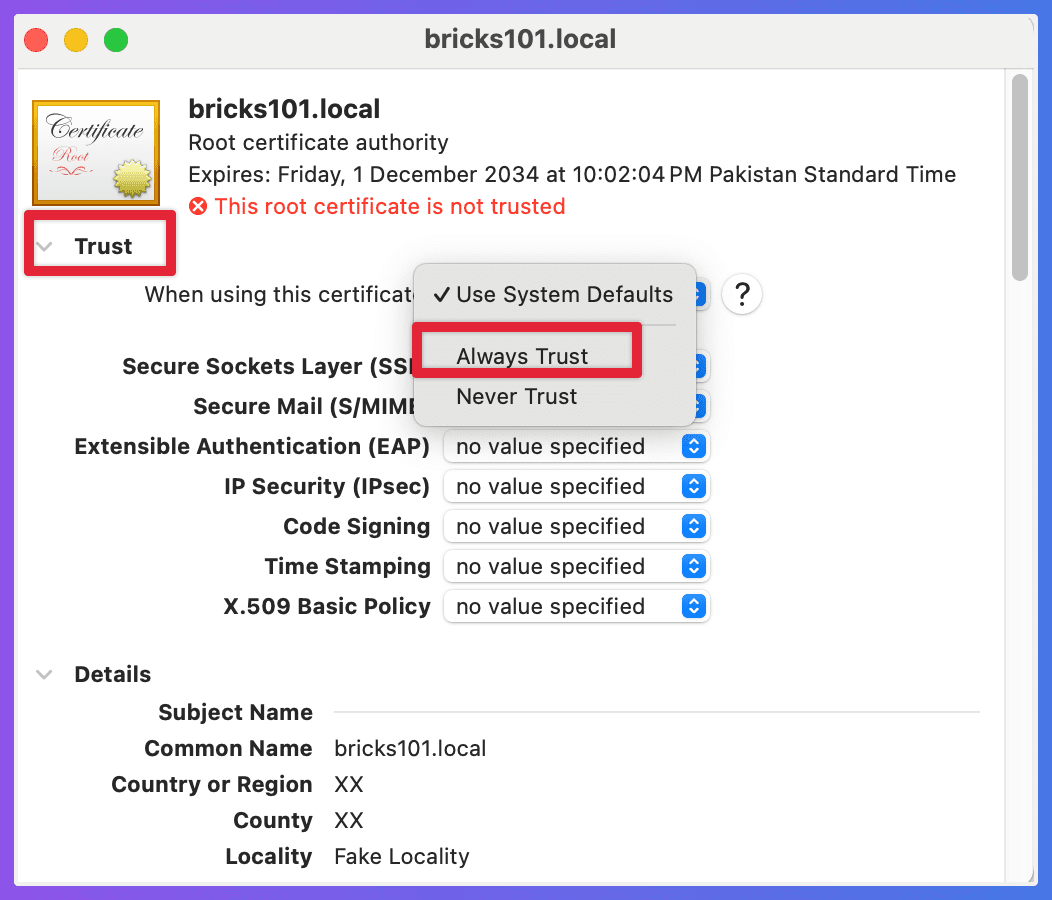Open the help question mark button
Viewport: 1052px width, 900px height.
[741, 295]
